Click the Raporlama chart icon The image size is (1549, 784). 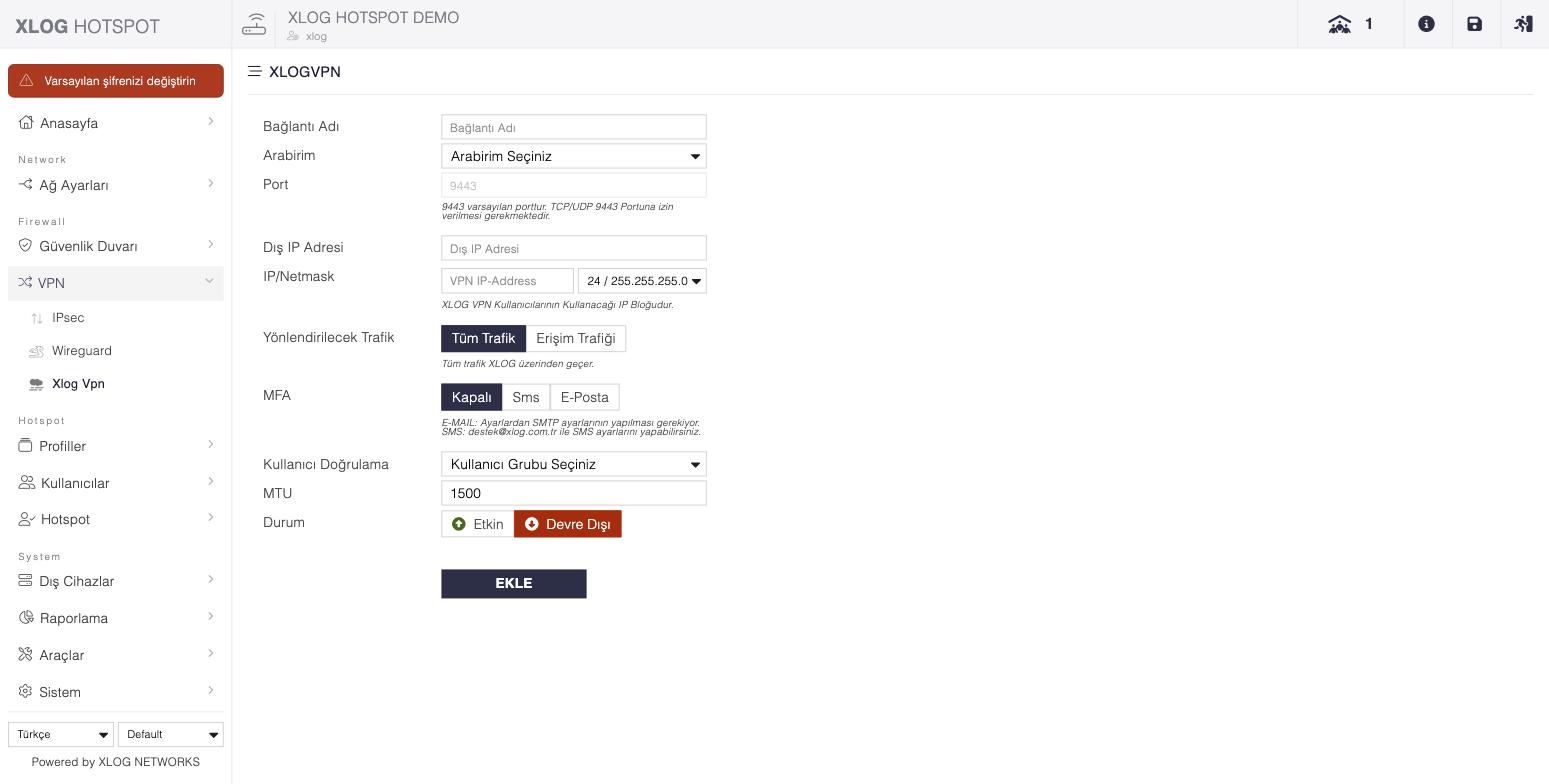pyautogui.click(x=26, y=618)
